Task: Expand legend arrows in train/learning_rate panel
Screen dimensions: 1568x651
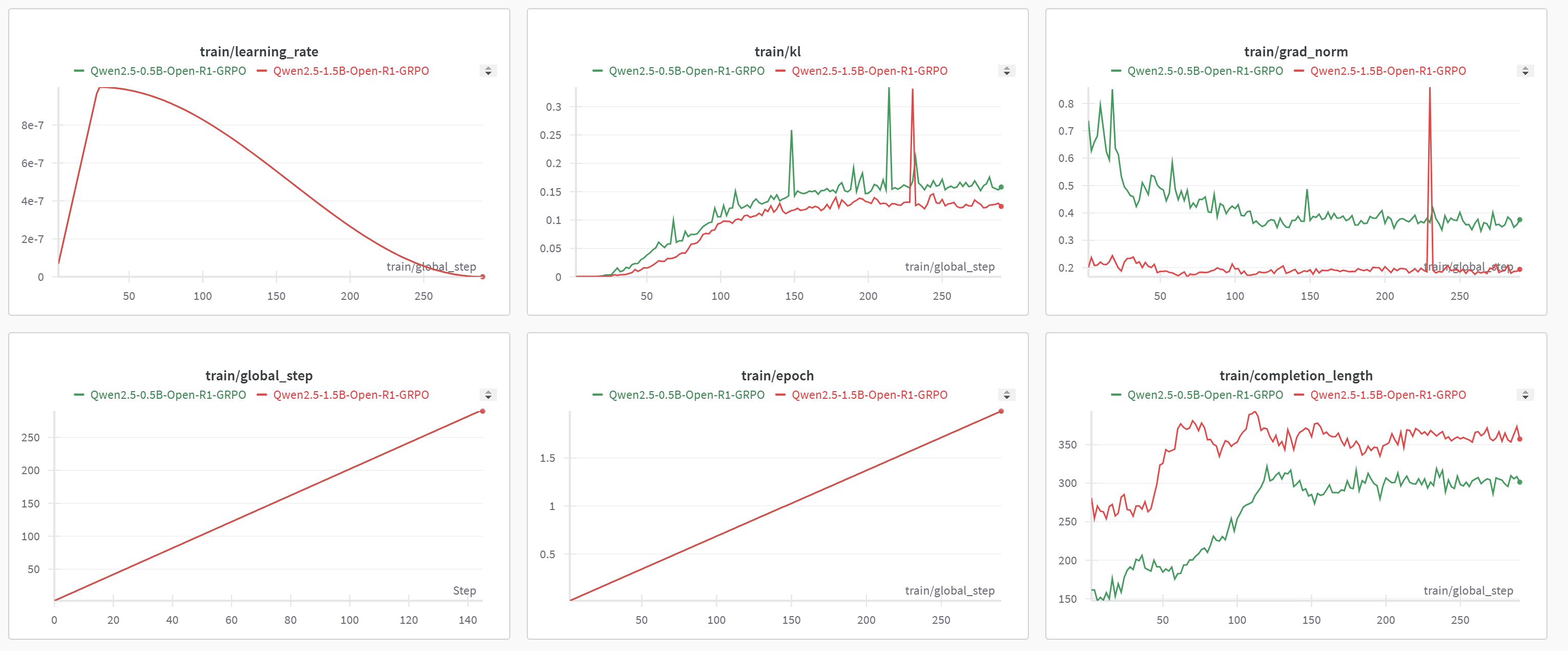Action: [x=488, y=71]
